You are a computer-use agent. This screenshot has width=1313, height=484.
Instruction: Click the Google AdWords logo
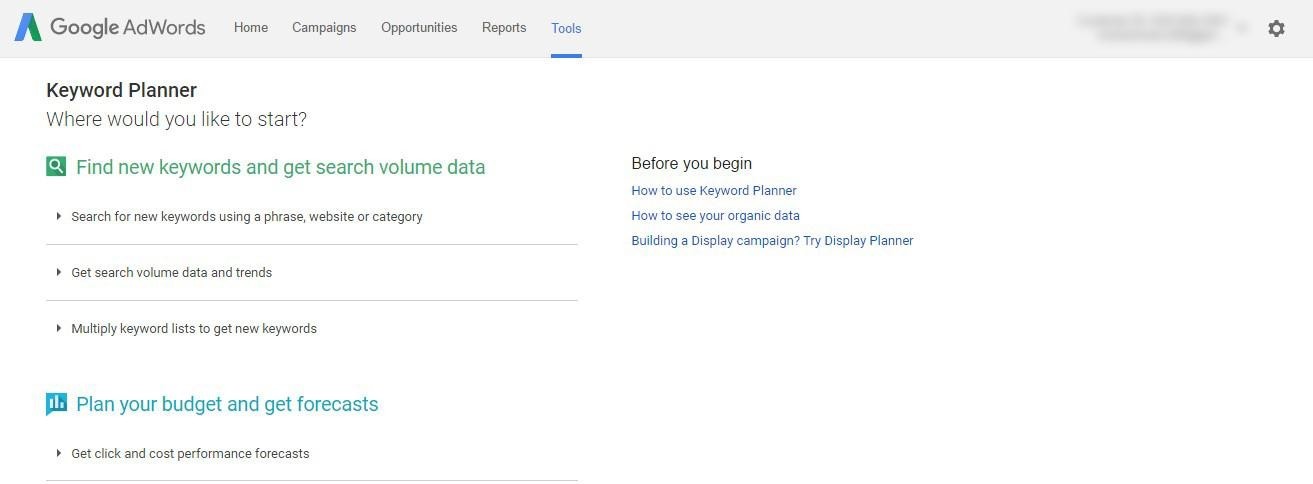pos(110,28)
